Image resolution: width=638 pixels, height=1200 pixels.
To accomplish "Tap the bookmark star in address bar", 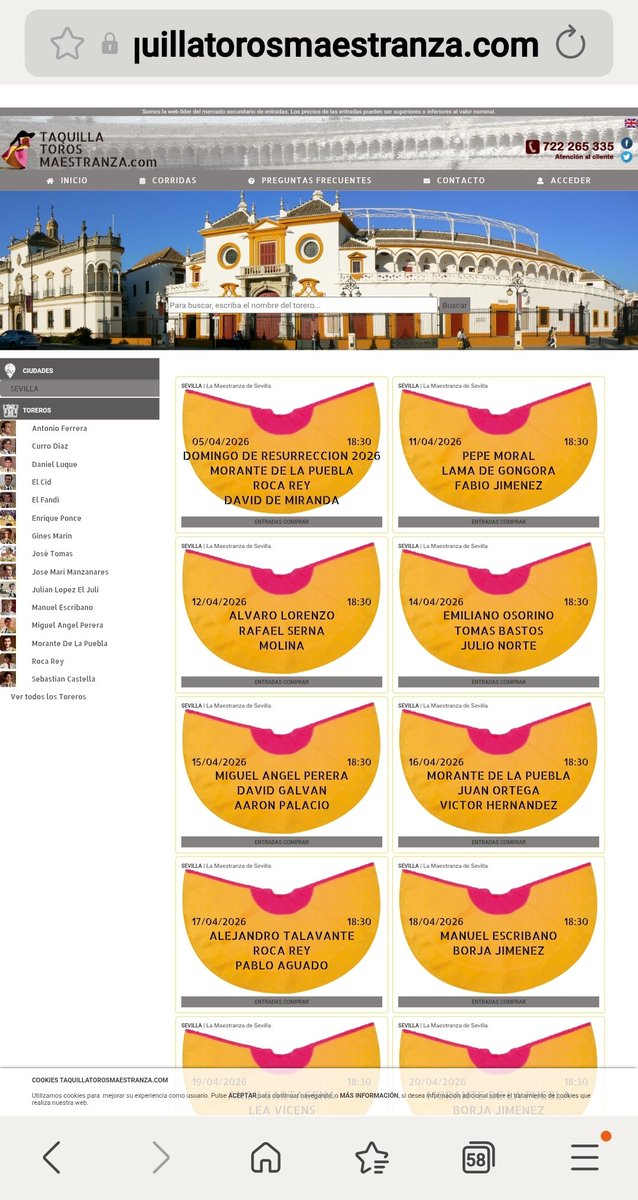I will 67,43.
